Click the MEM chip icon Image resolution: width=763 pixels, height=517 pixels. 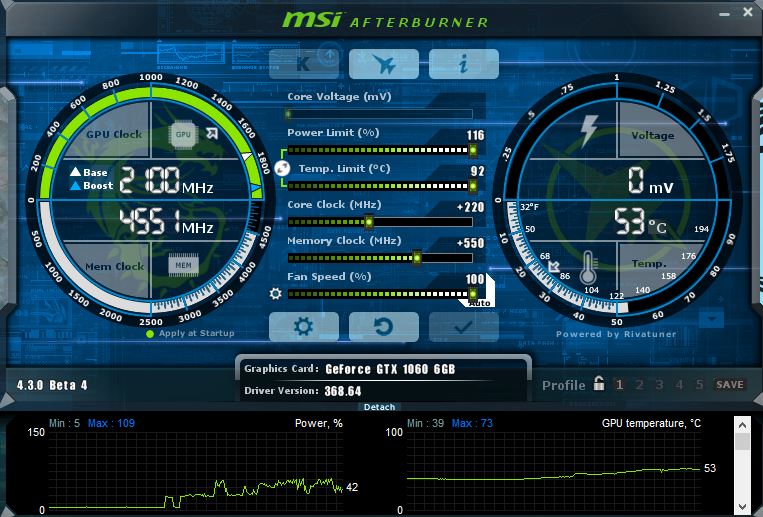pyautogui.click(x=183, y=265)
